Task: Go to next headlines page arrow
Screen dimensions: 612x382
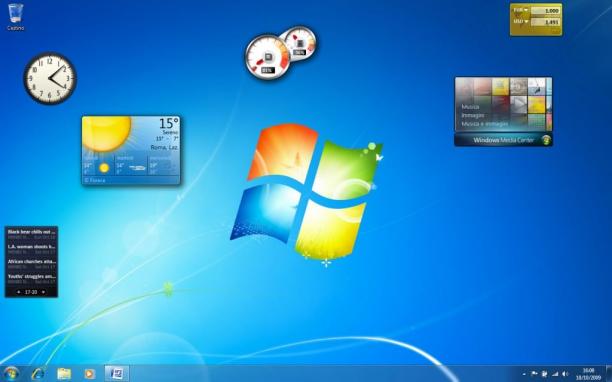Action: pos(43,292)
